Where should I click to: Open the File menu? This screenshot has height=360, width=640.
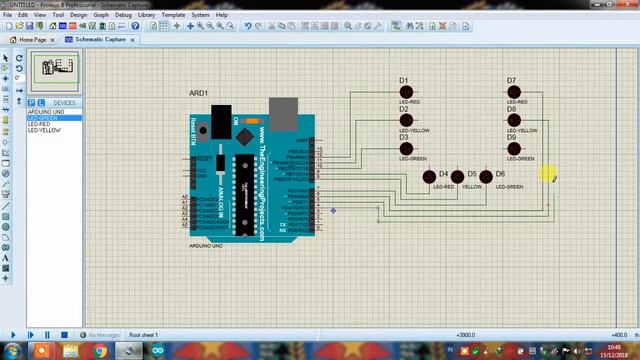click(8, 15)
